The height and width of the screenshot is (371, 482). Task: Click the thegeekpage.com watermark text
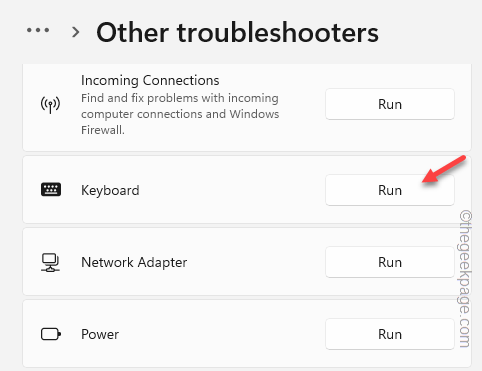pos(465,279)
